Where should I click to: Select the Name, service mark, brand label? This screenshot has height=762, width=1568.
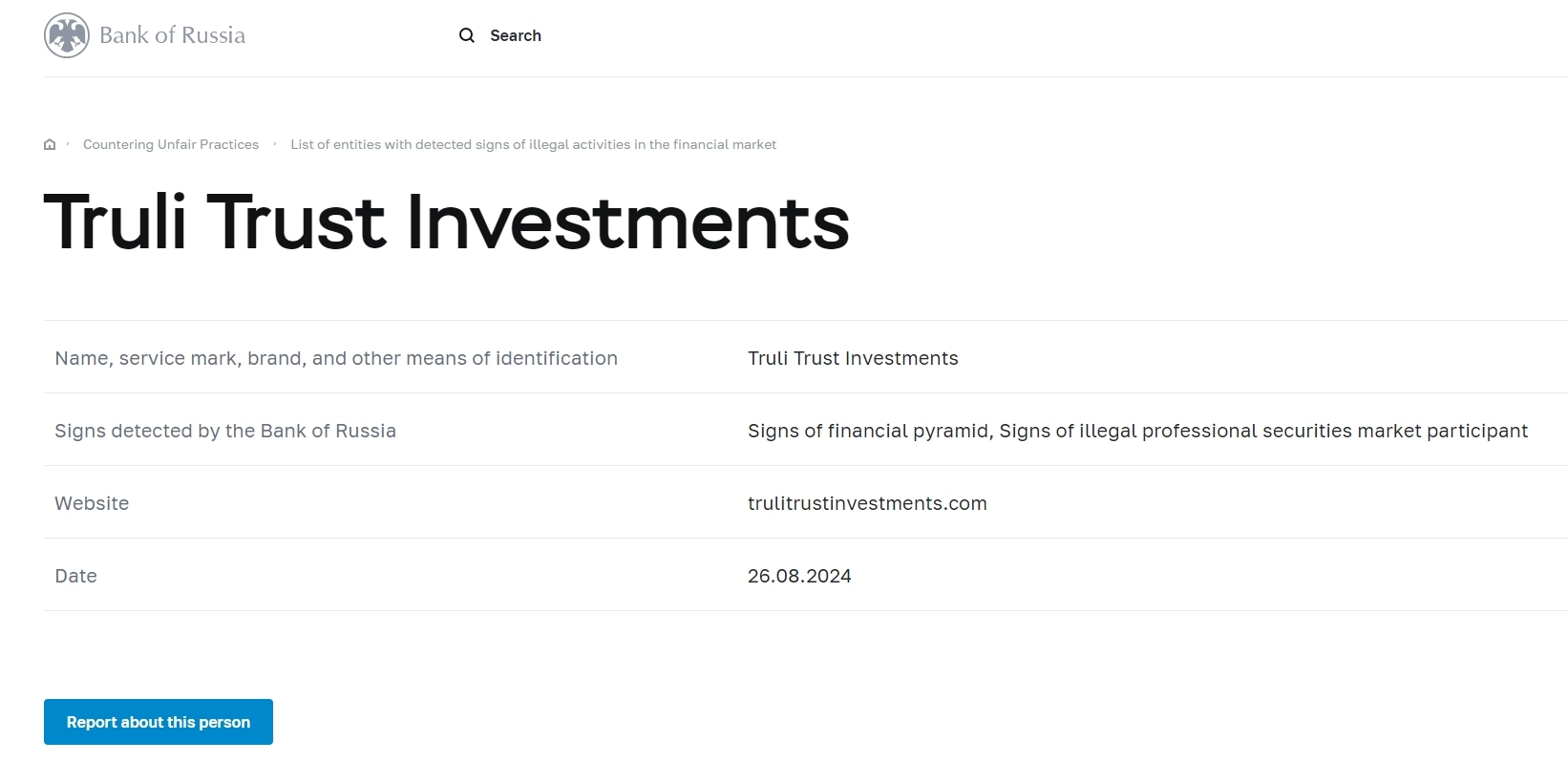click(x=336, y=358)
